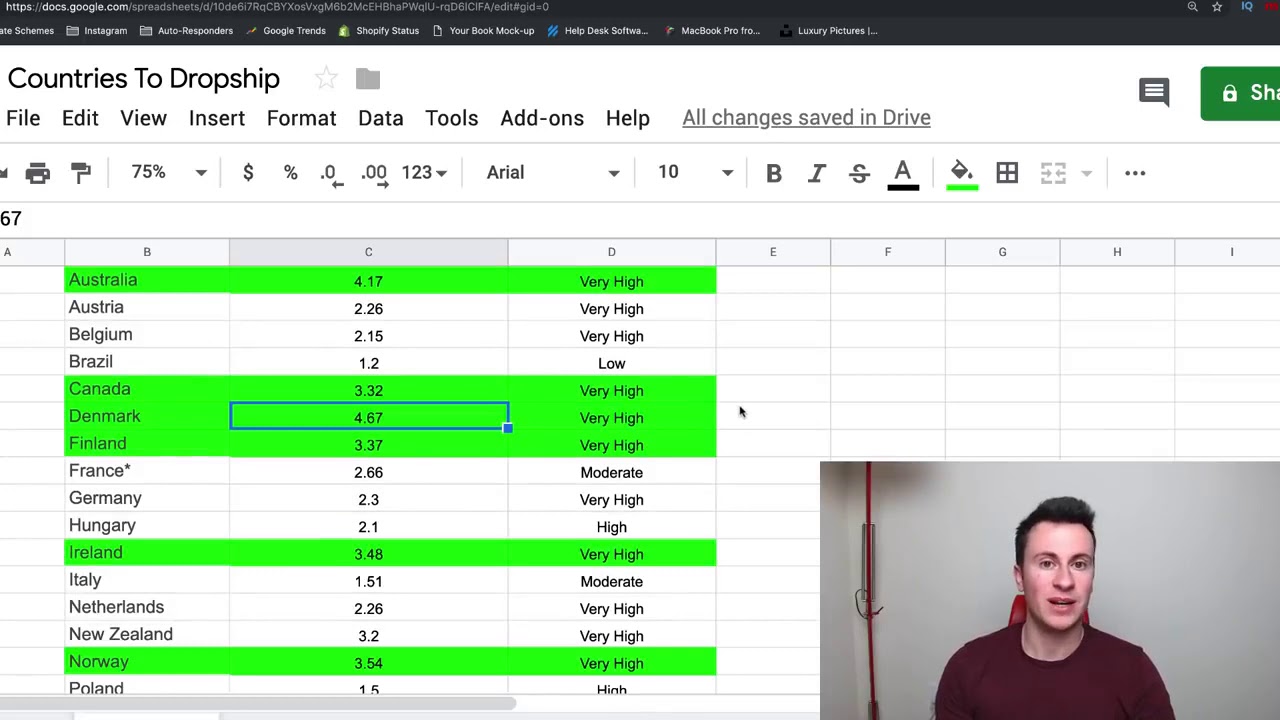Viewport: 1280px width, 720px height.
Task: Click the Australia cell
Action: [147, 280]
